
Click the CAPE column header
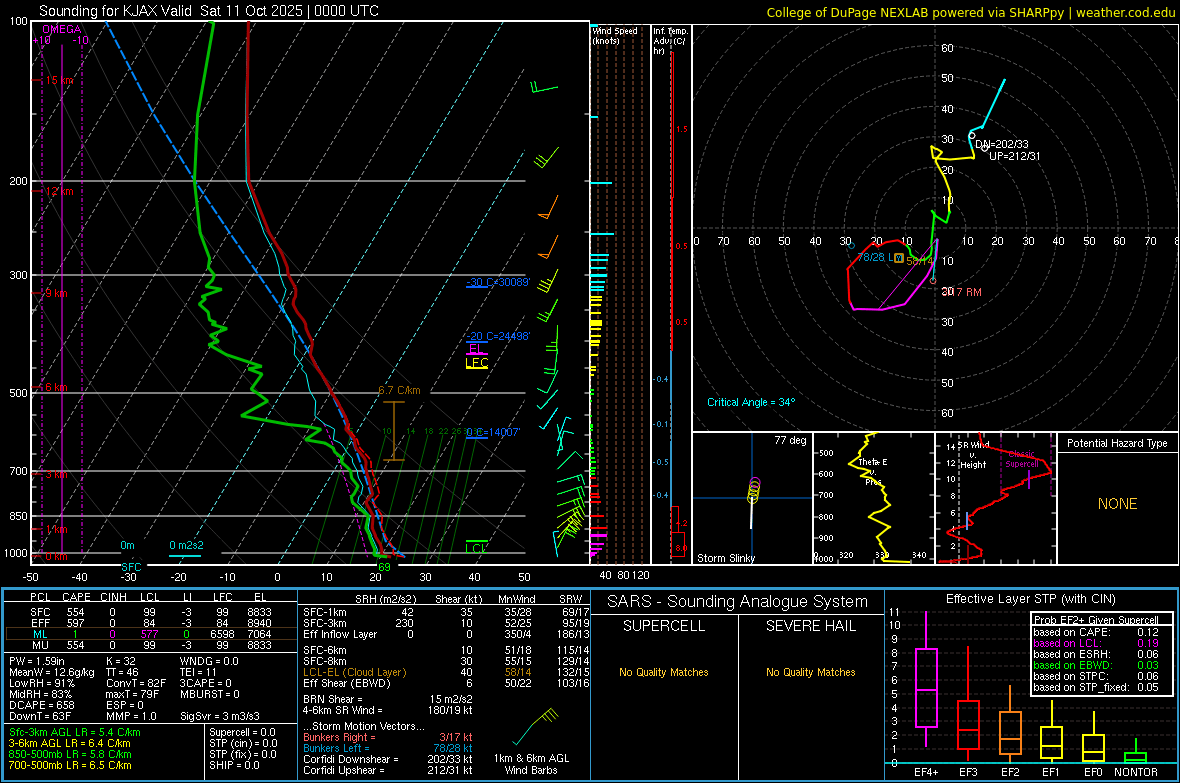point(76,597)
